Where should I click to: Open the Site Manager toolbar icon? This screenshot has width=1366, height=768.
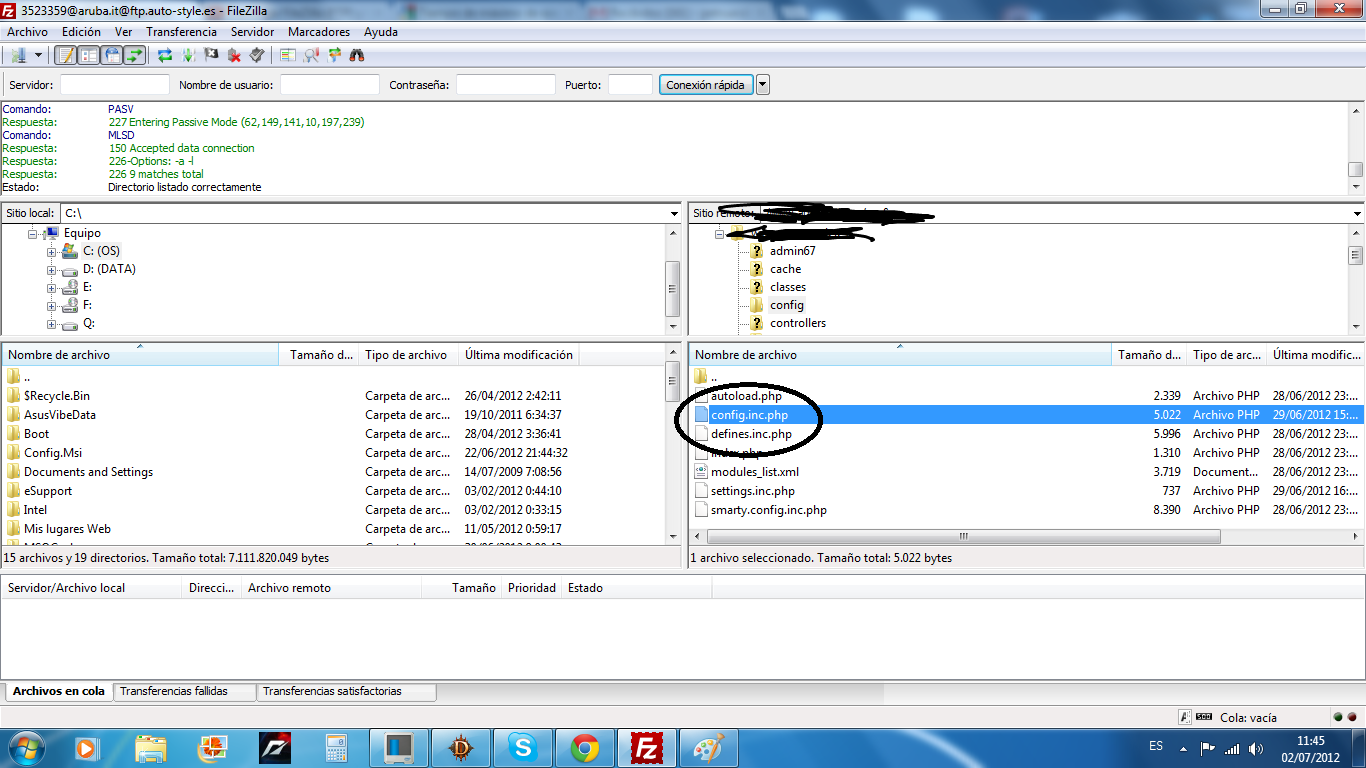point(18,55)
